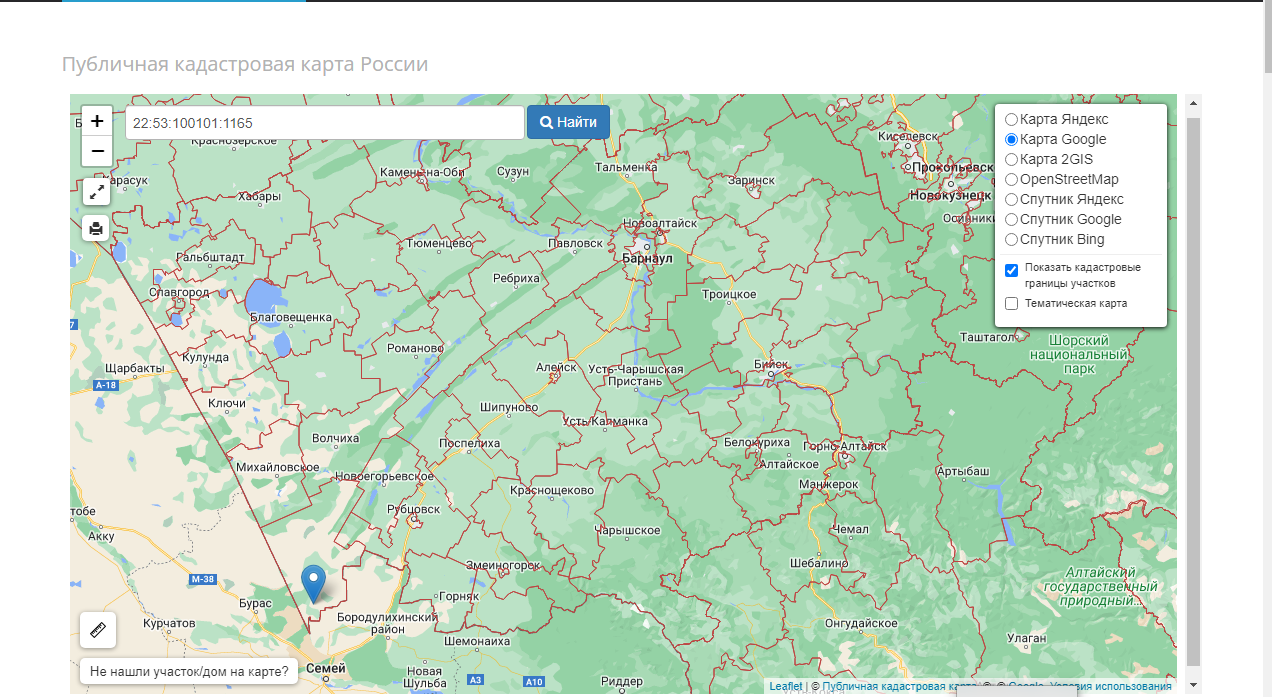Enable Тематическая карта checkbox
Screen dimensions: 1272x697
(1011, 304)
